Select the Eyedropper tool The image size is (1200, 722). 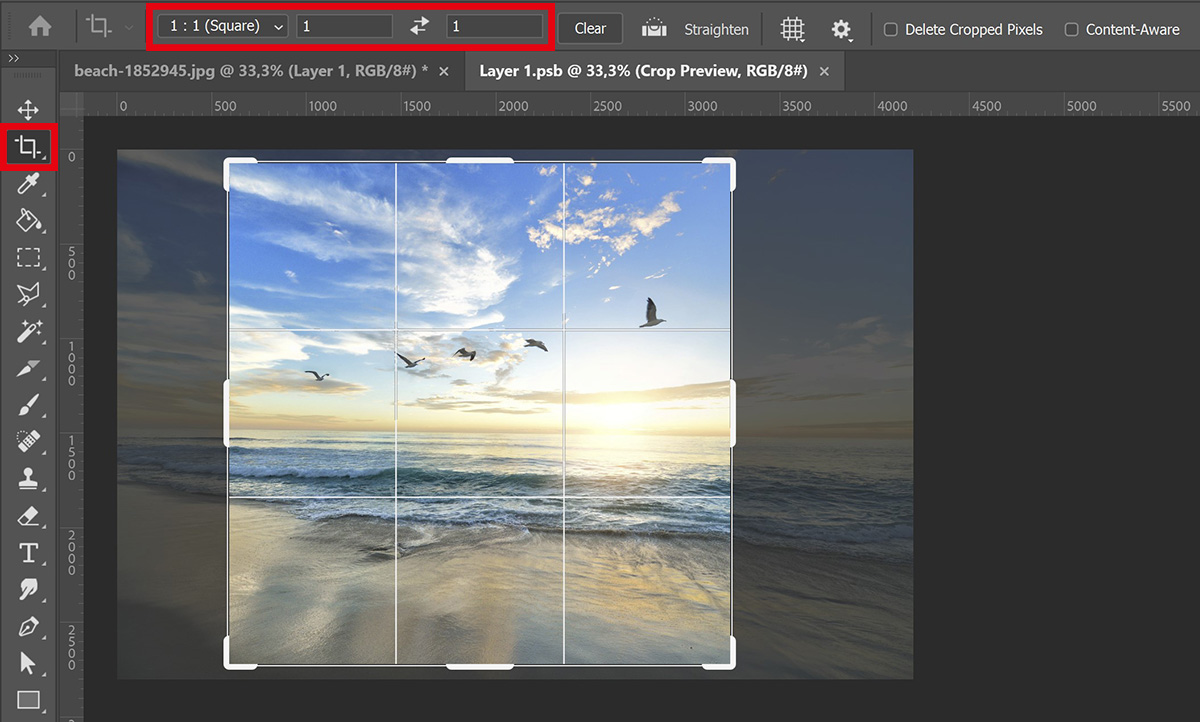click(x=29, y=184)
